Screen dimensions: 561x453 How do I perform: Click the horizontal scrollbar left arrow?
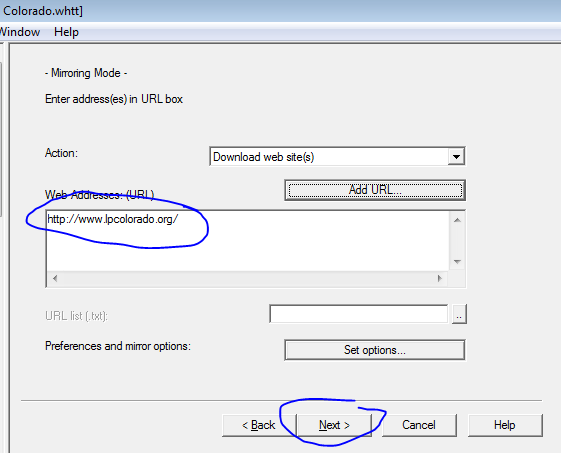[x=55, y=278]
